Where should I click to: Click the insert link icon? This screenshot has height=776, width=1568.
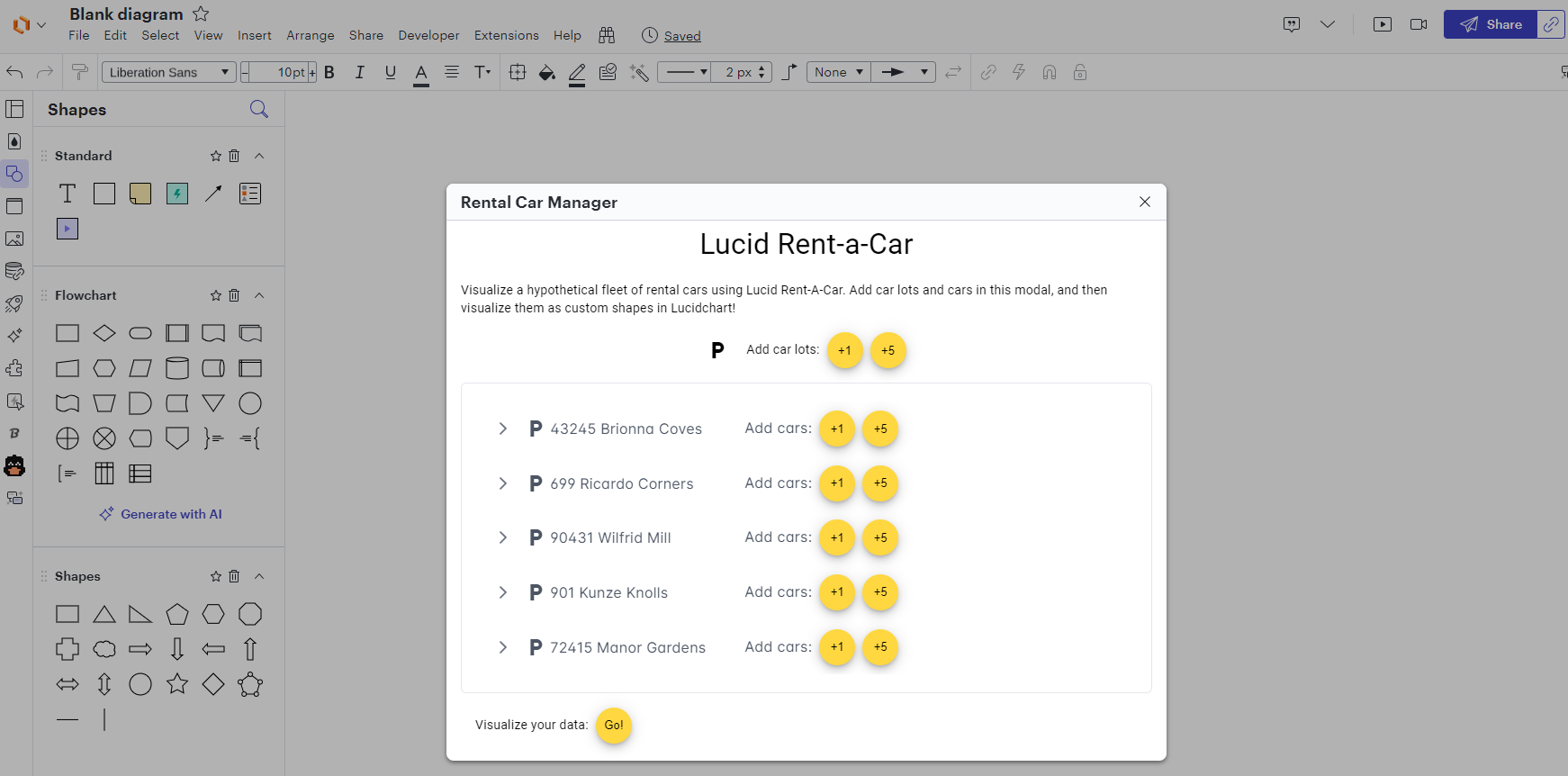(988, 72)
